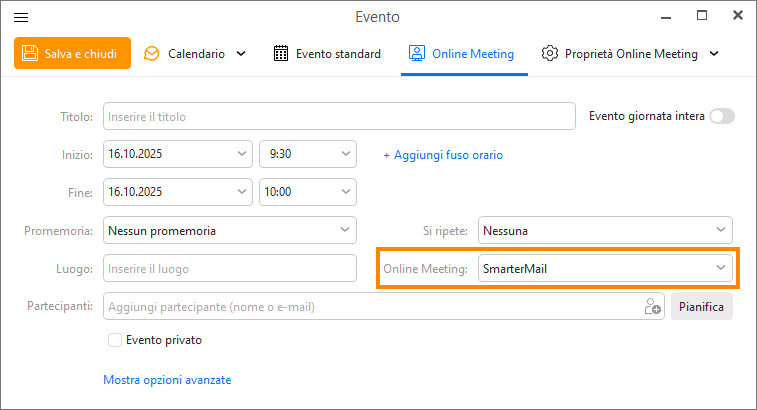The width and height of the screenshot is (757, 410).
Task: Check the Evento privato checkbox
Action: tap(115, 340)
